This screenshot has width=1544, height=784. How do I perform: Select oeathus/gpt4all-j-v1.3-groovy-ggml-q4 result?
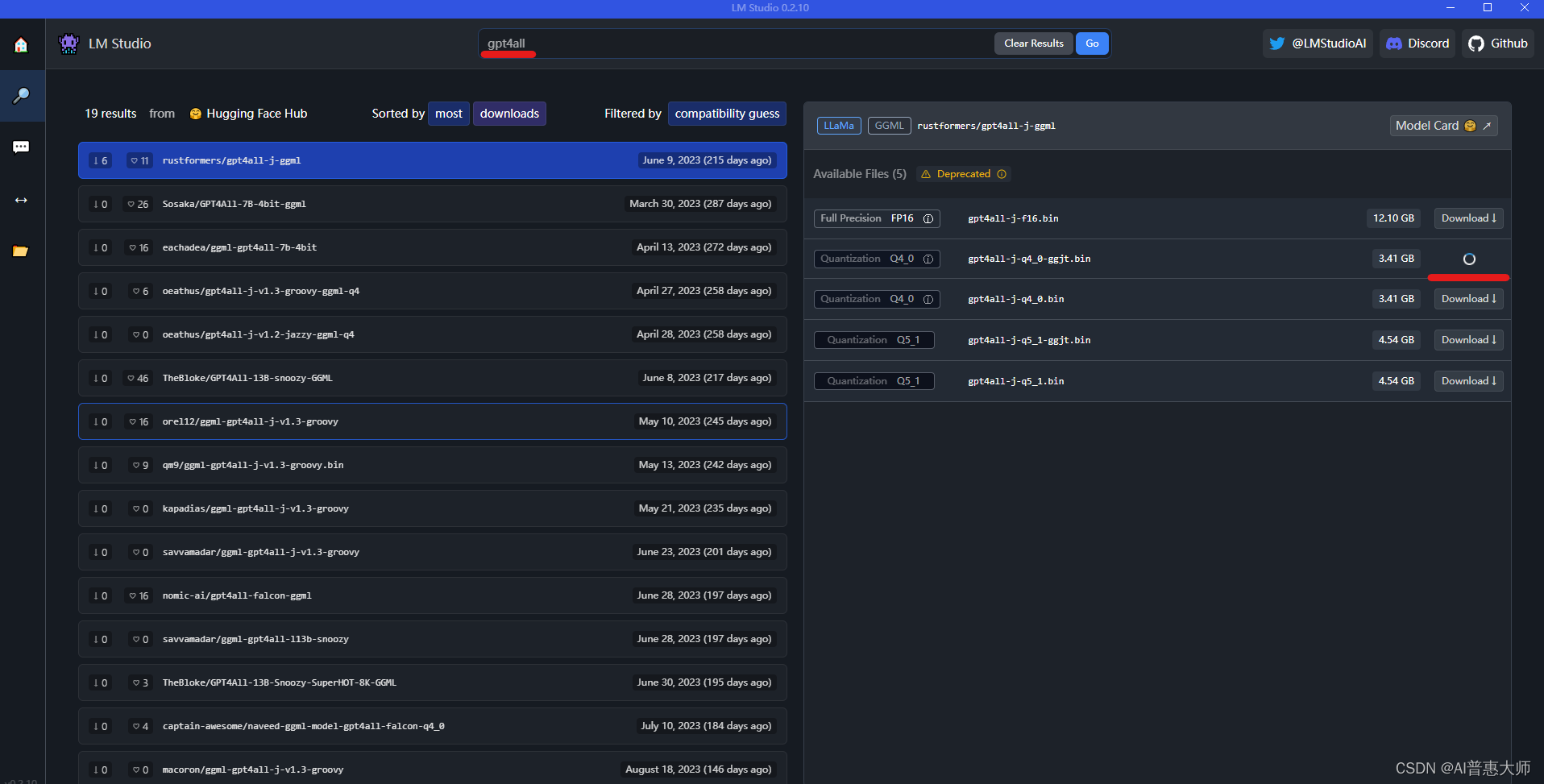coord(433,291)
